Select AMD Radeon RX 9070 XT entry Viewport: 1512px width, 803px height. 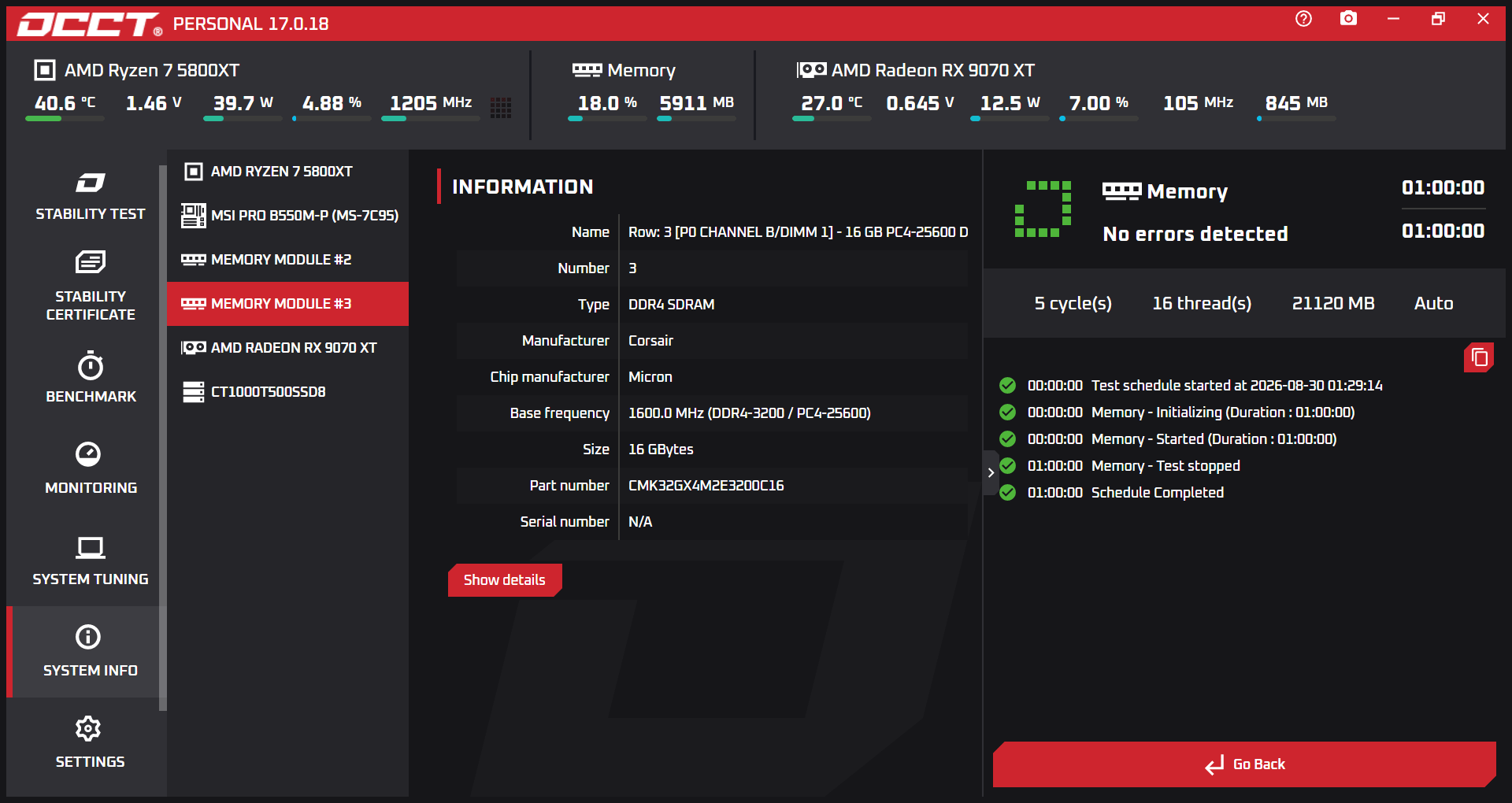(x=287, y=348)
